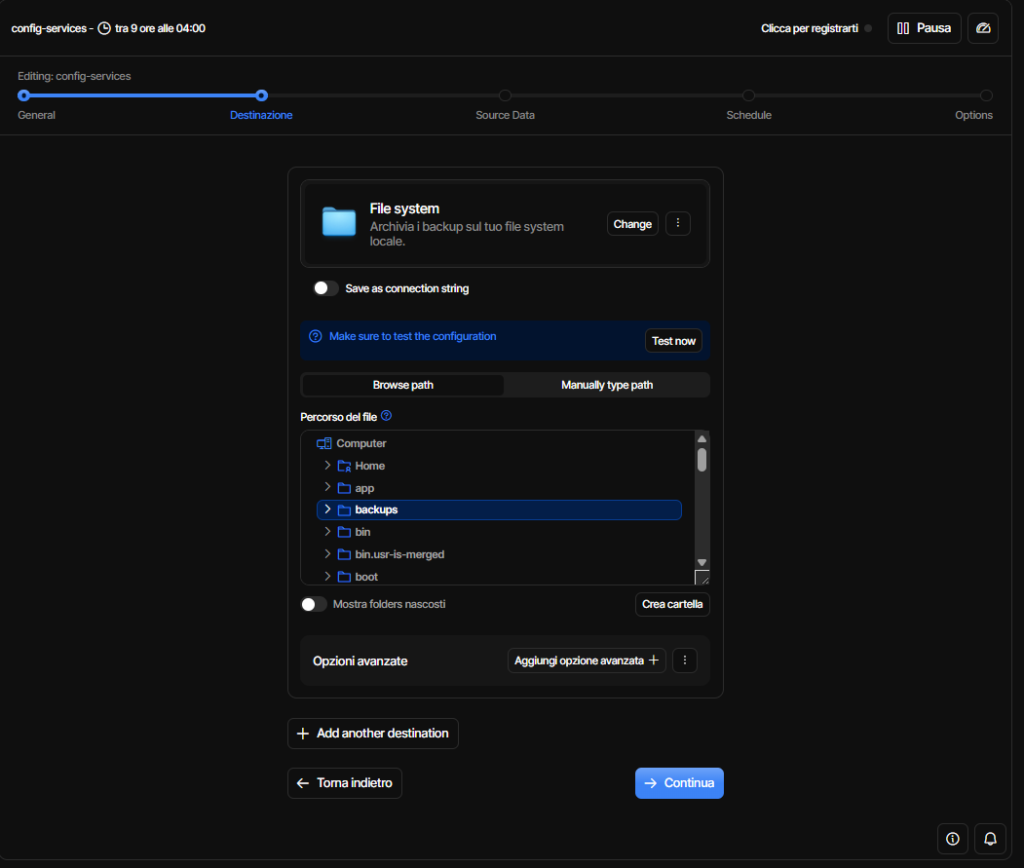1024x868 pixels.
Task: Click Aggiungi opzione avanzata button
Action: coord(586,660)
